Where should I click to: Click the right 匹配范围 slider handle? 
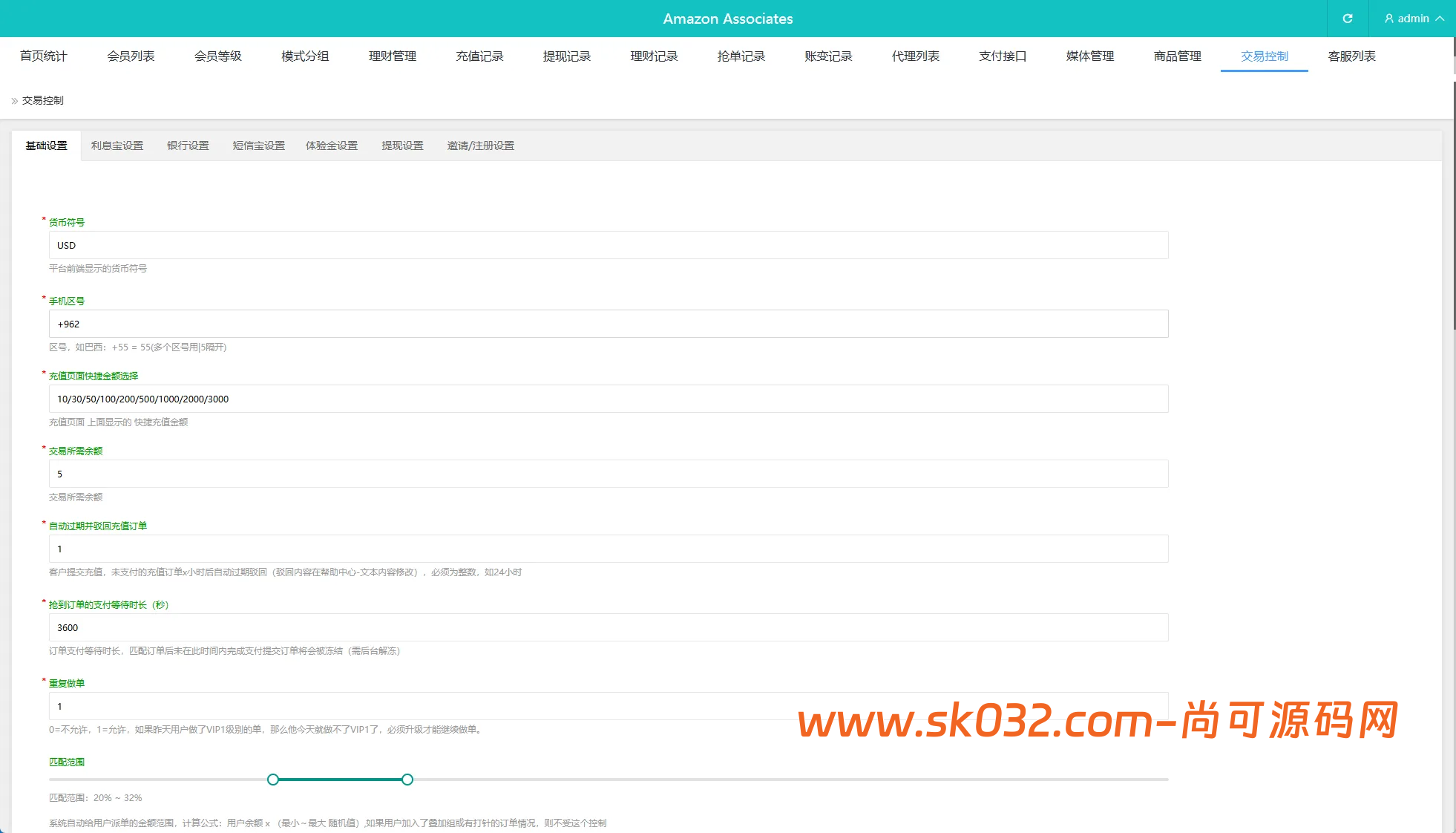407,780
